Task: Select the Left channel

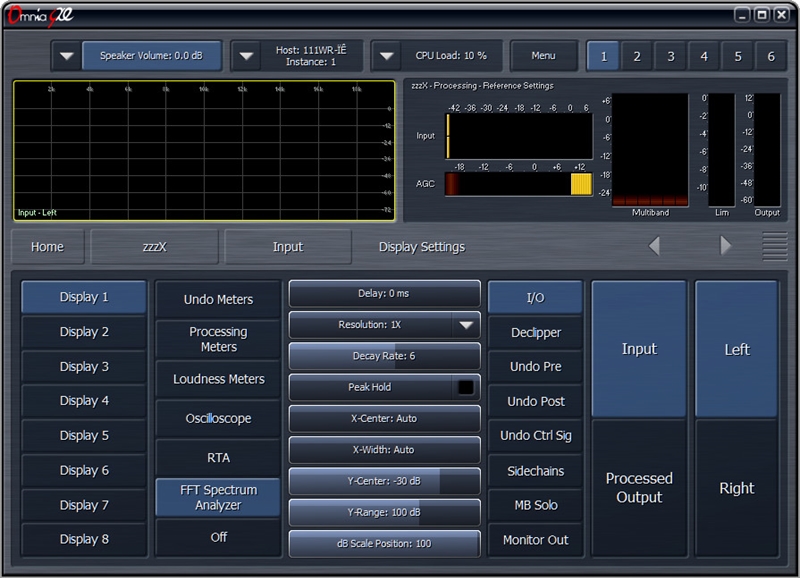Action: click(737, 349)
